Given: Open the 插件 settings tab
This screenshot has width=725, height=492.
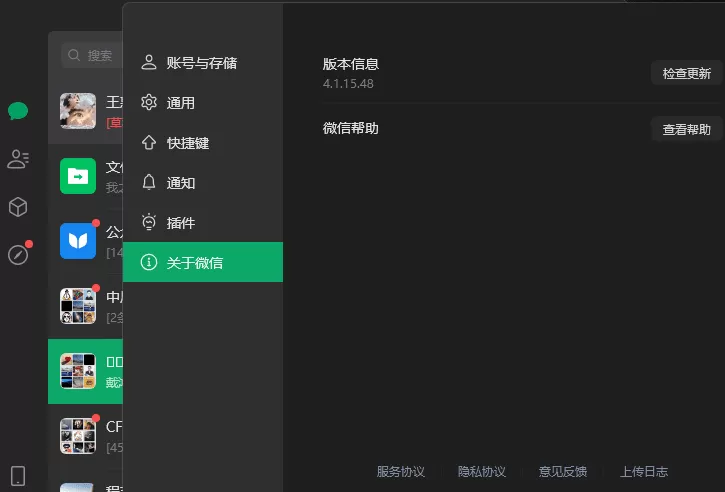Looking at the screenshot, I should (203, 222).
